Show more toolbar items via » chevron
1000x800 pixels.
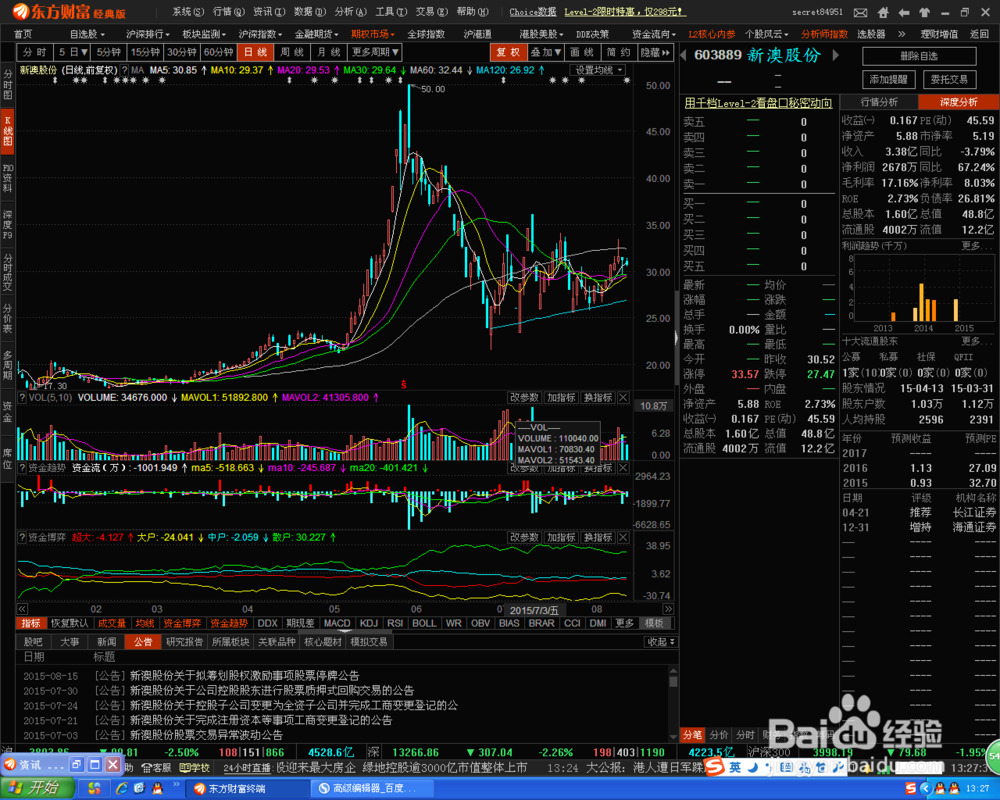(x=901, y=34)
